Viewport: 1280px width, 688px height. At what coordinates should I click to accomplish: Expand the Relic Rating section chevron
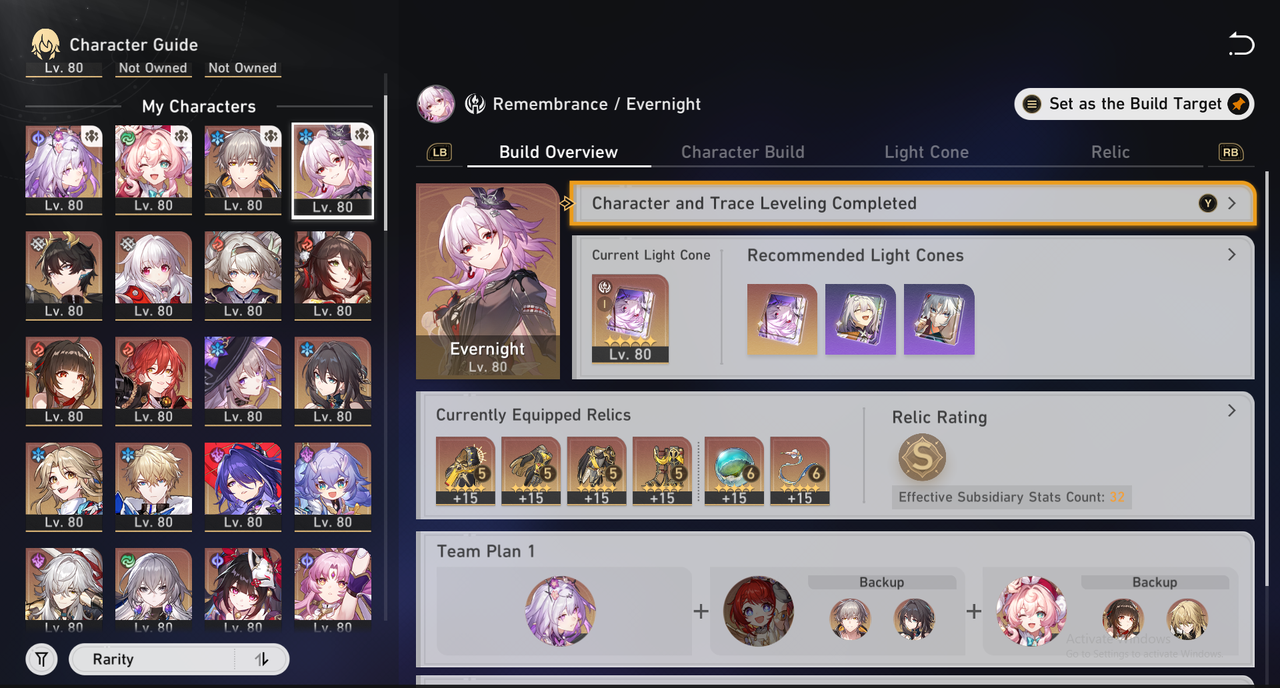pos(1231,410)
